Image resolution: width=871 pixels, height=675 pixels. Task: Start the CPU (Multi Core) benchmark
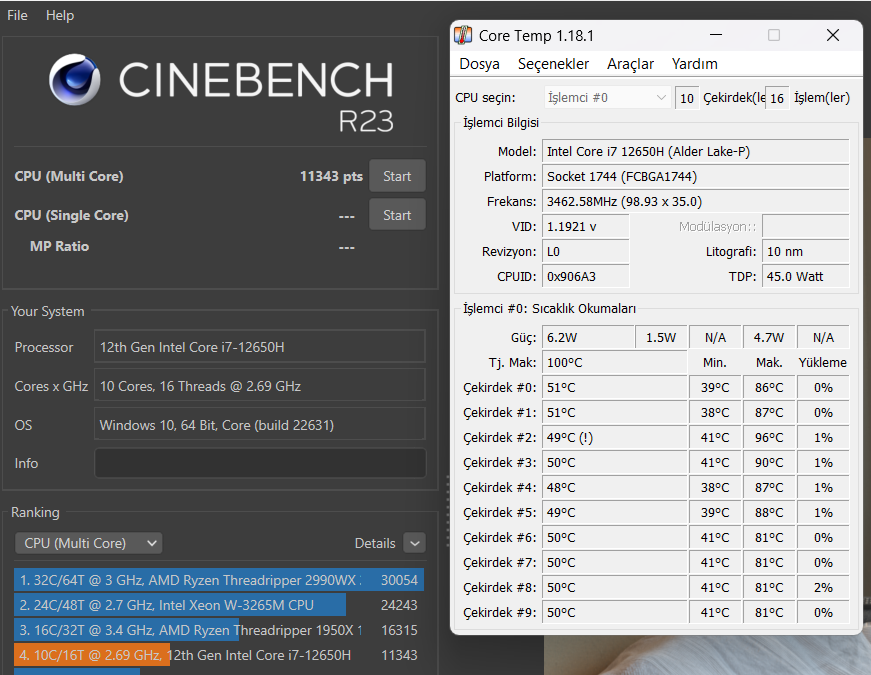[397, 176]
